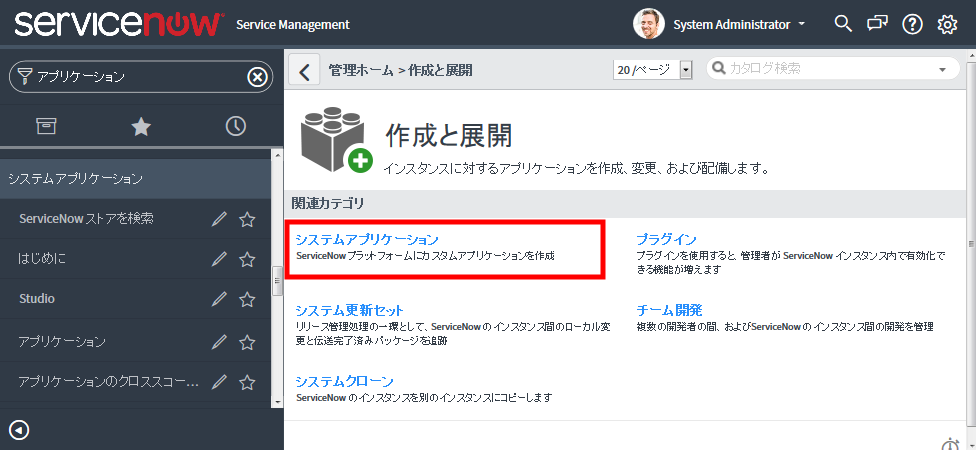Open the Connect chat sidebar icon
The image size is (976, 450).
click(877, 24)
